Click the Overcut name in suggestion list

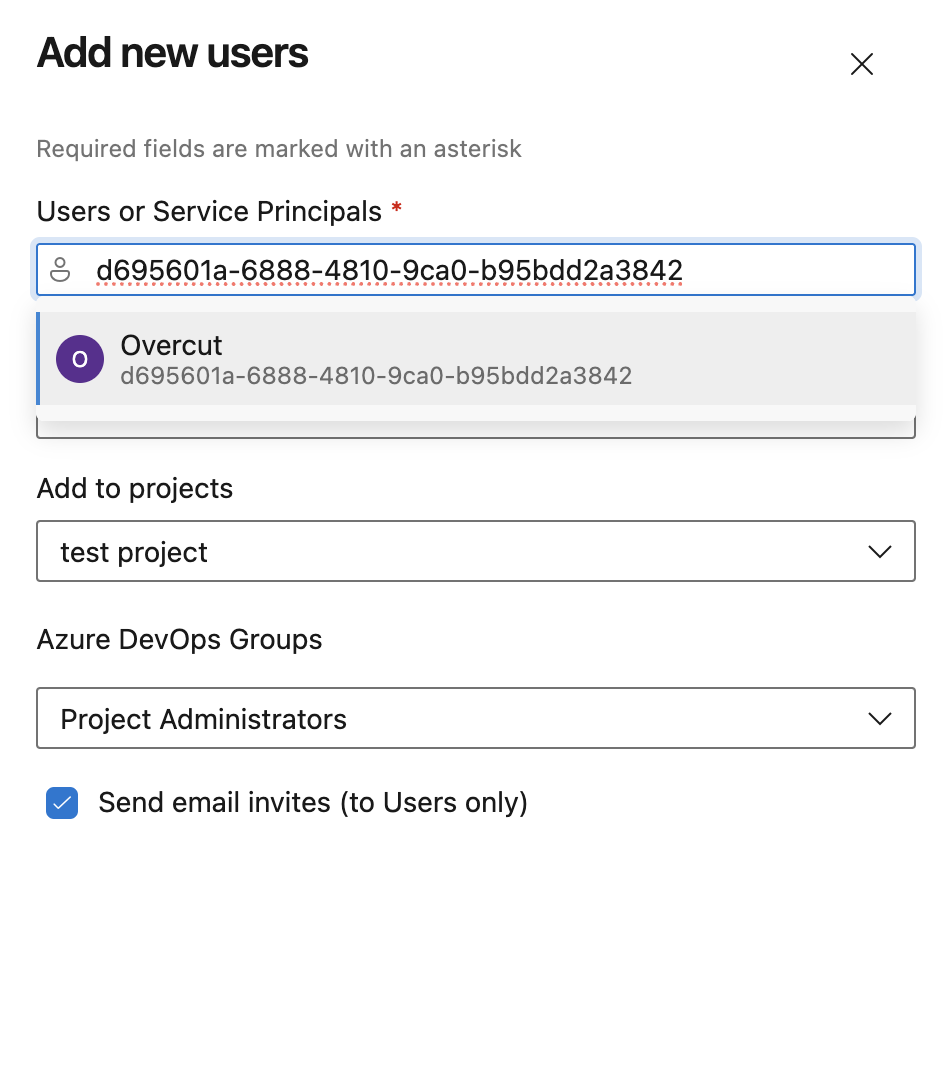click(x=171, y=345)
